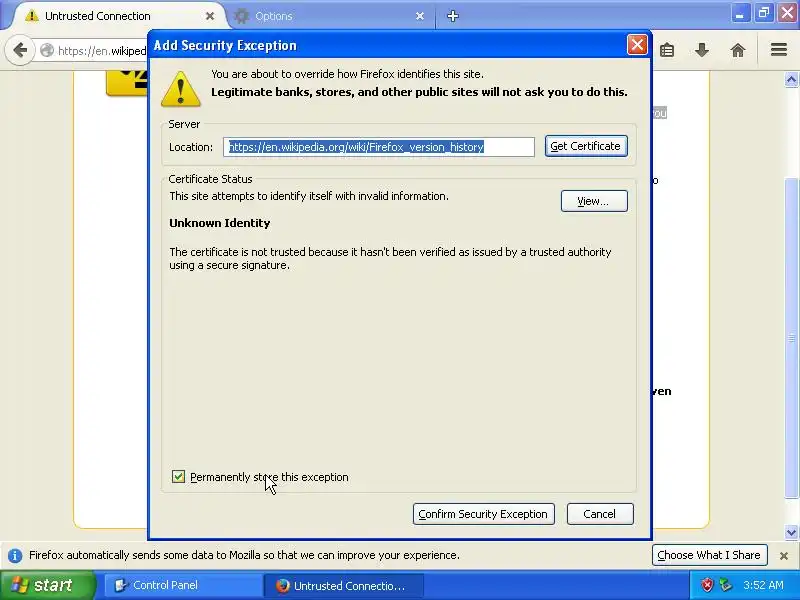
Task: Click the Unknown Identity heading text
Action: [220, 223]
